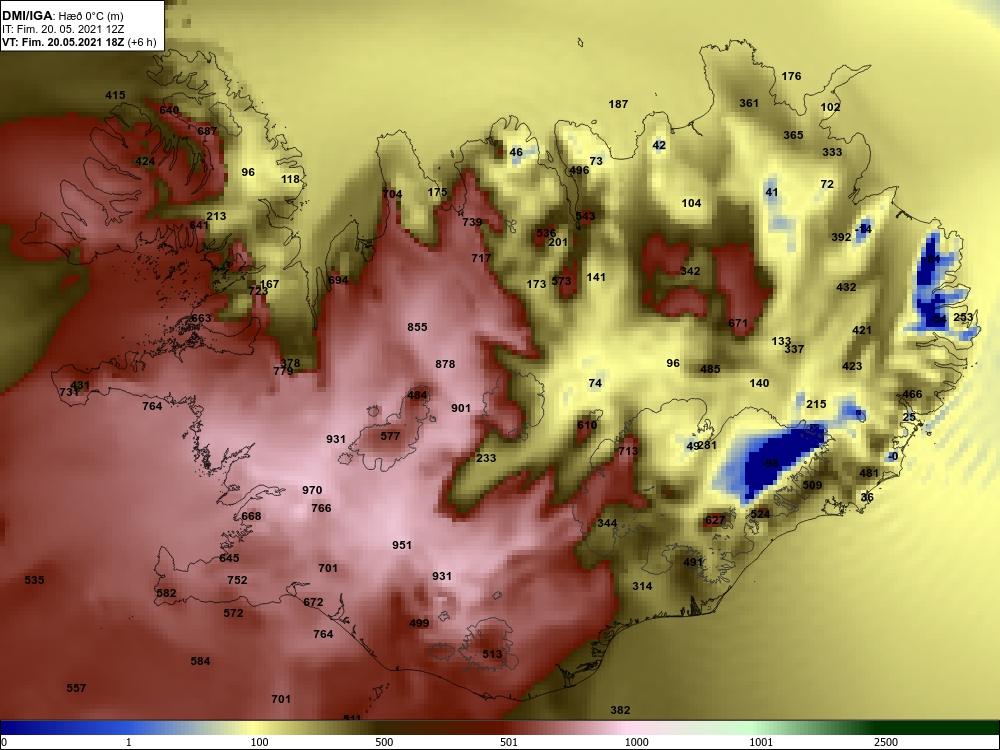The image size is (1000, 750).
Task: Click the value 424 in Westfjords
Action: [x=145, y=161]
